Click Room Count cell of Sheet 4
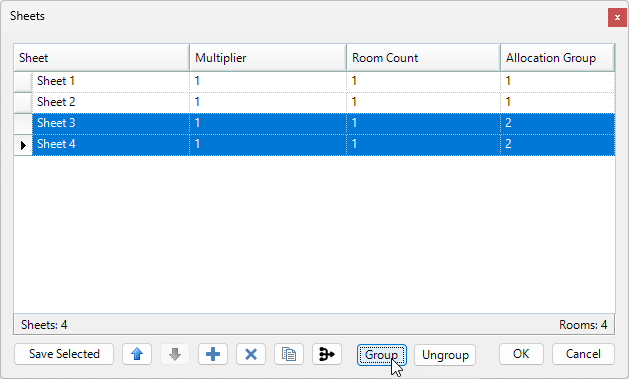 click(x=424, y=144)
